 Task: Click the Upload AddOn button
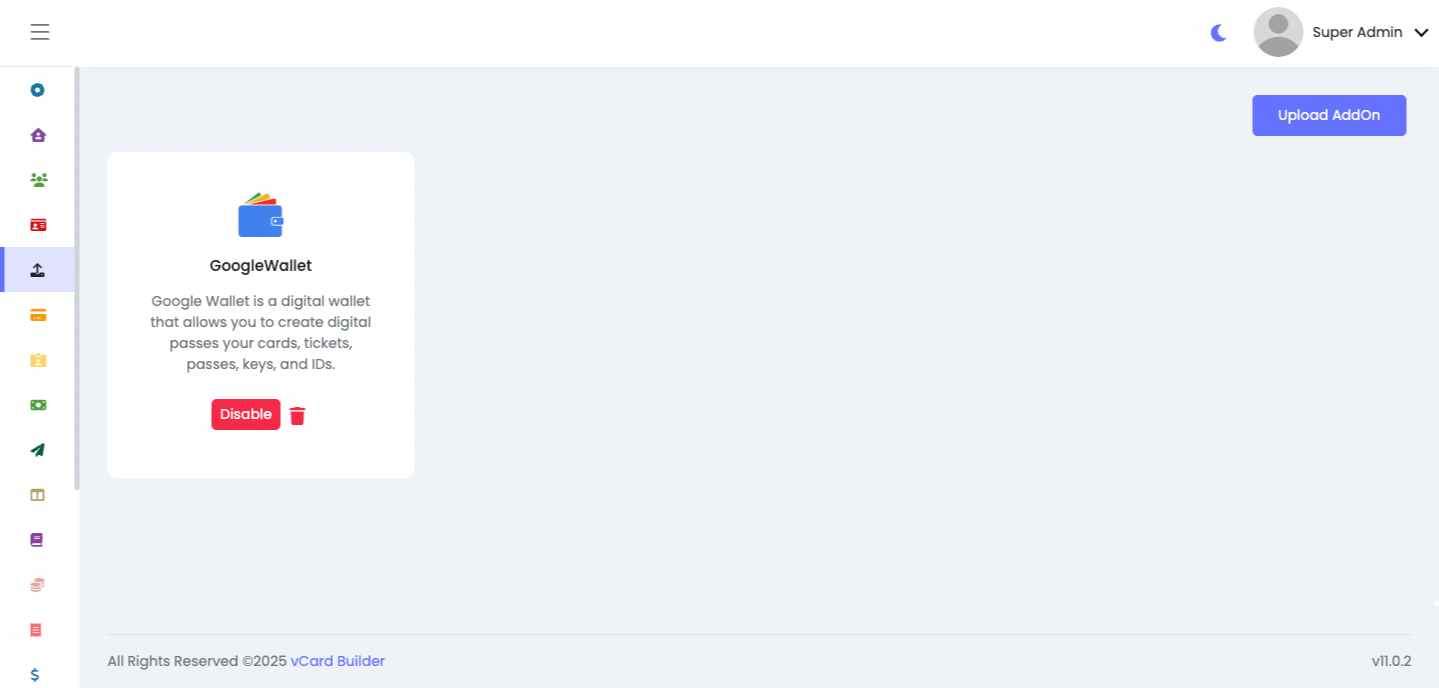[1329, 115]
